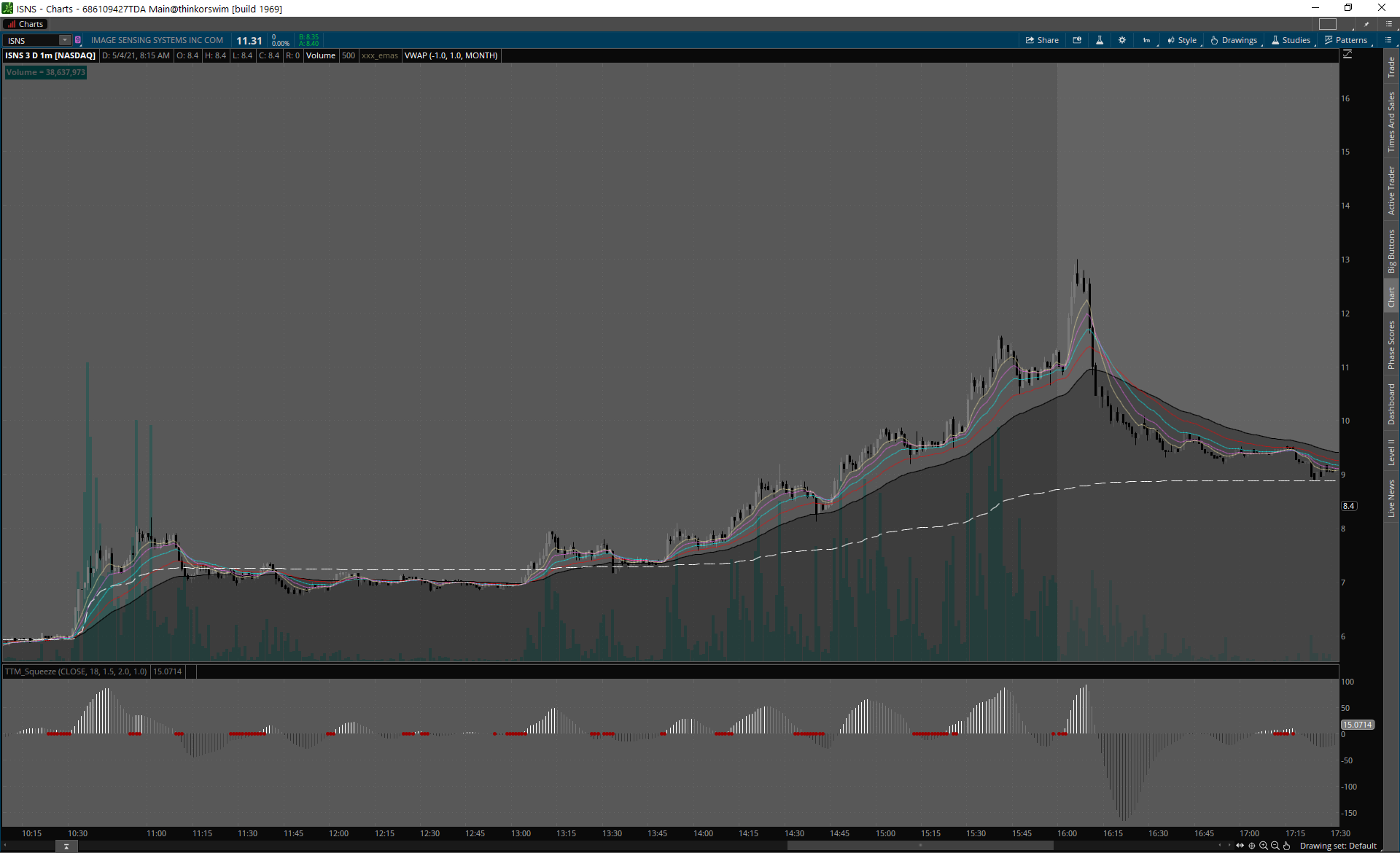Open the Edit Studies flask icon
The image size is (1400, 853).
point(1100,40)
